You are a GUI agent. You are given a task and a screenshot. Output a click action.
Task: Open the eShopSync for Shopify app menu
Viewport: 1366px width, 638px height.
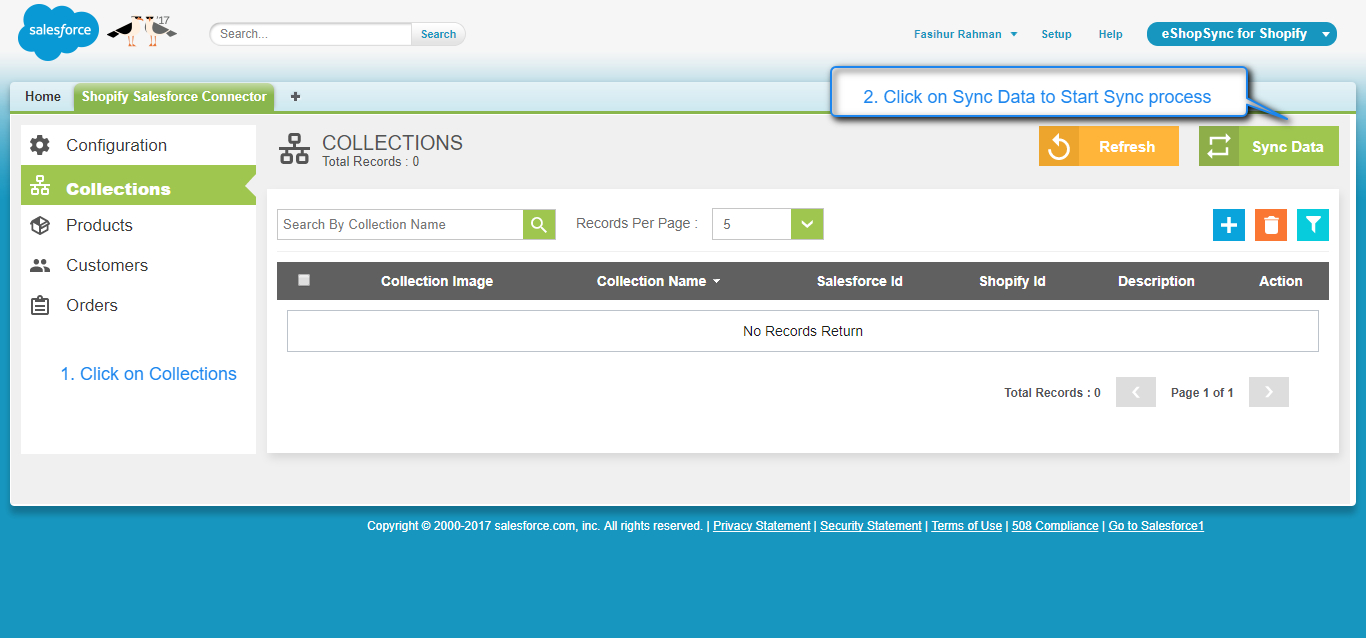coord(1242,34)
